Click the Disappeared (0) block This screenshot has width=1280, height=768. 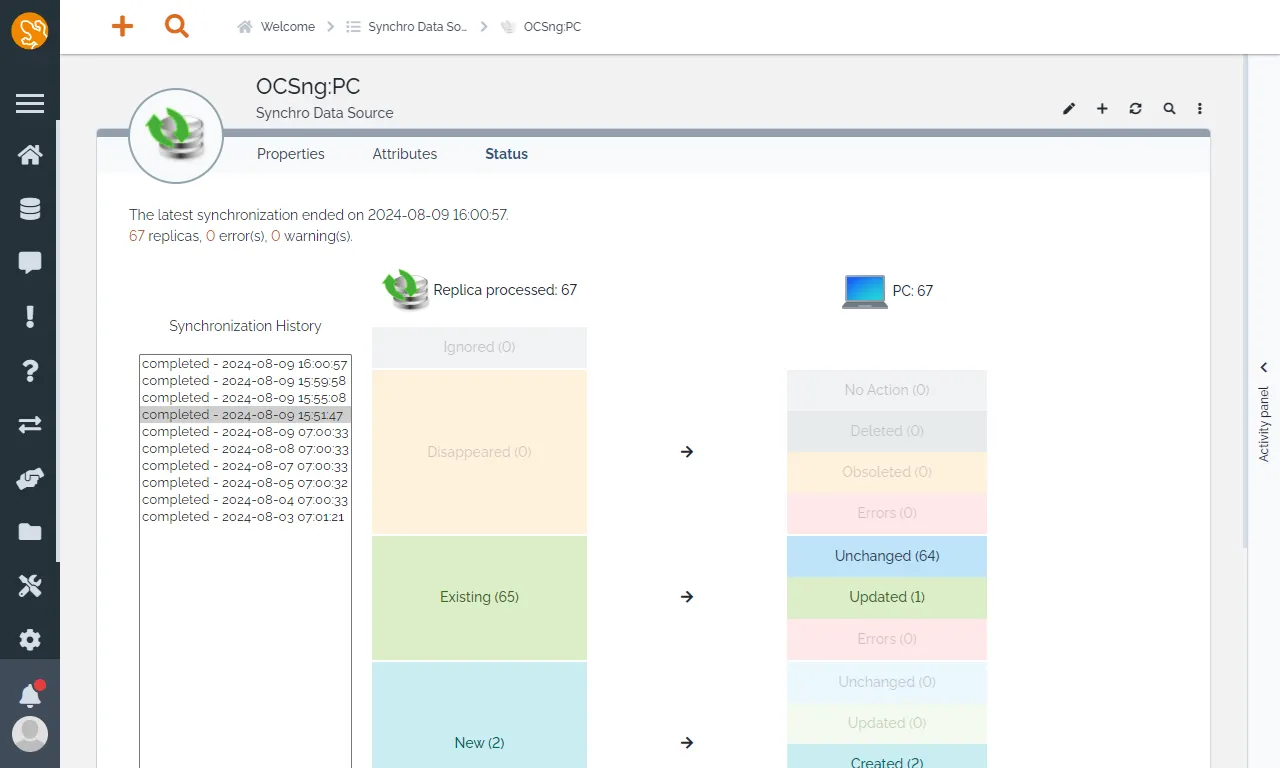[x=479, y=452]
